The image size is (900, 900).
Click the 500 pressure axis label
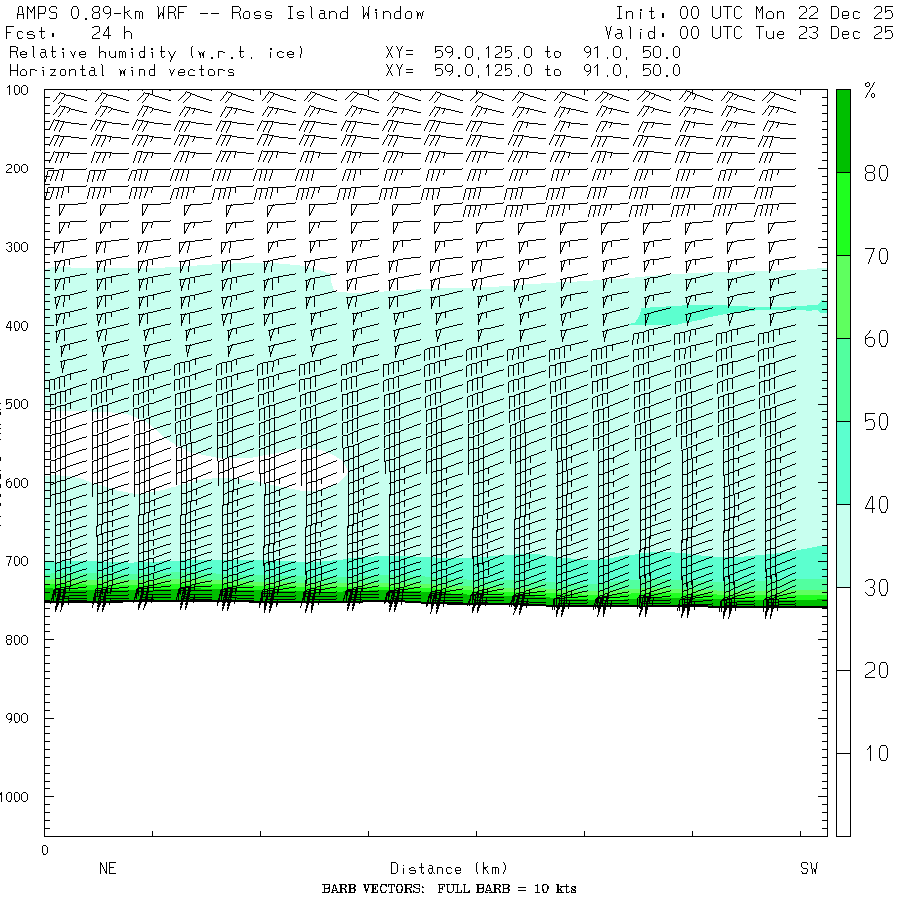click(17, 404)
